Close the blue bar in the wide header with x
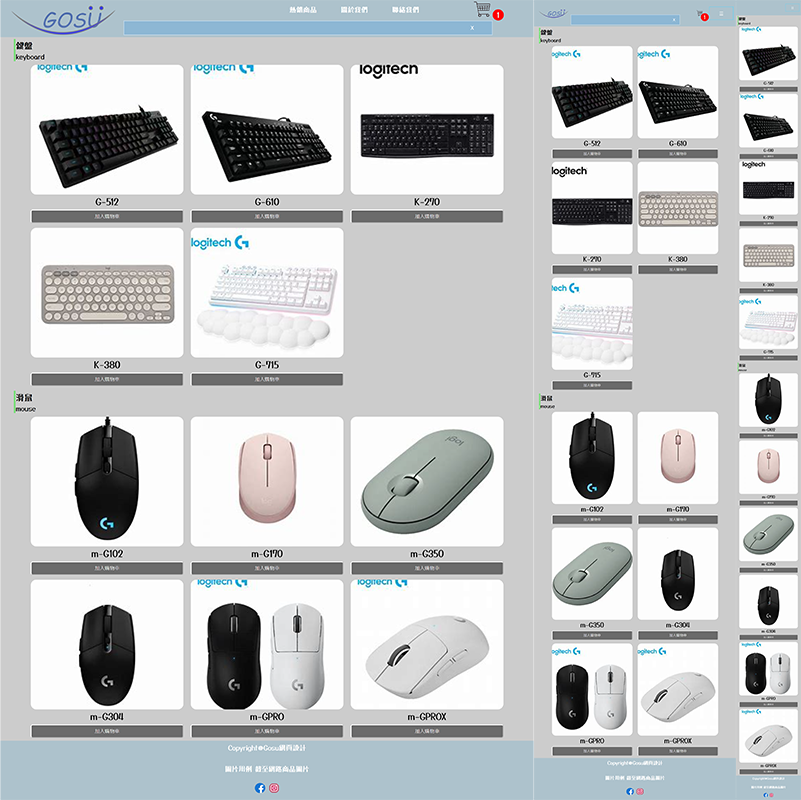Image resolution: width=801 pixels, height=800 pixels. coord(472,28)
